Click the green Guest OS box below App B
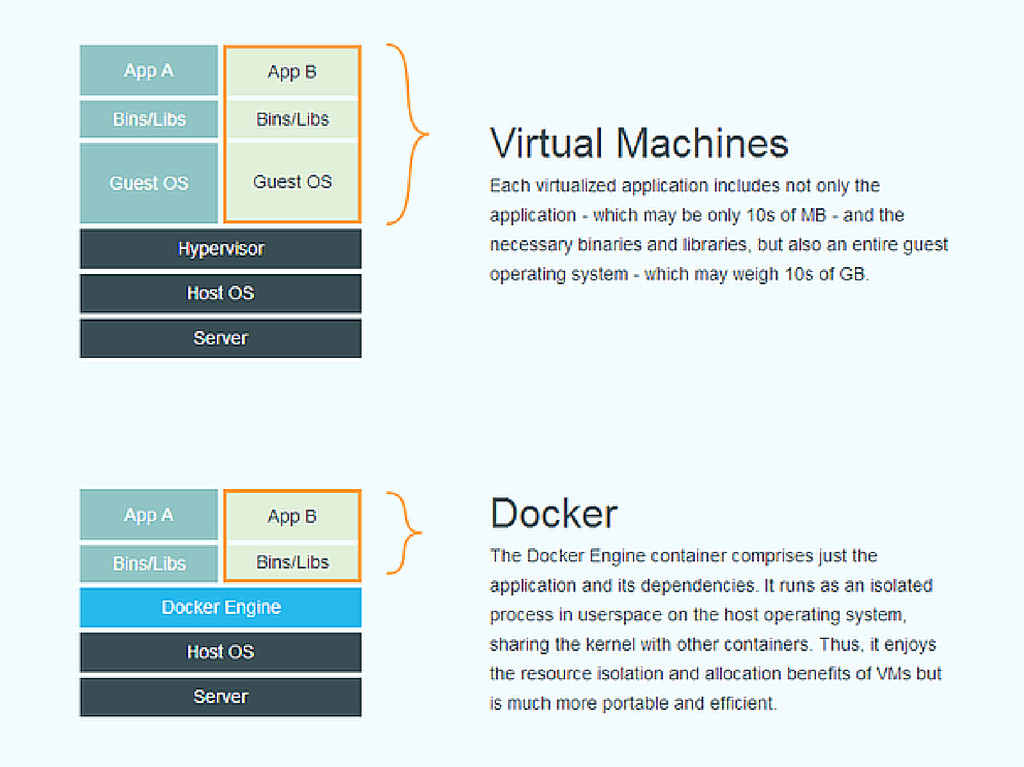The width and height of the screenshot is (1024, 767). (292, 182)
